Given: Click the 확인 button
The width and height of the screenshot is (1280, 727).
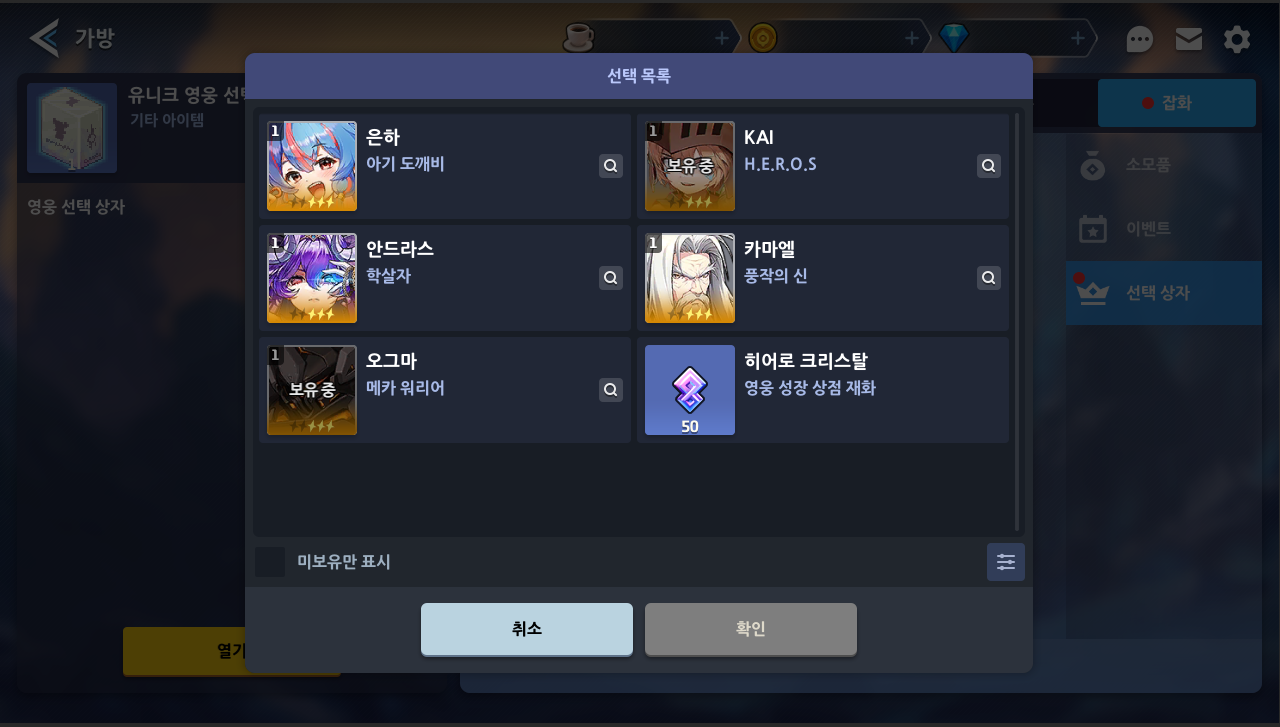Looking at the screenshot, I should point(751,629).
